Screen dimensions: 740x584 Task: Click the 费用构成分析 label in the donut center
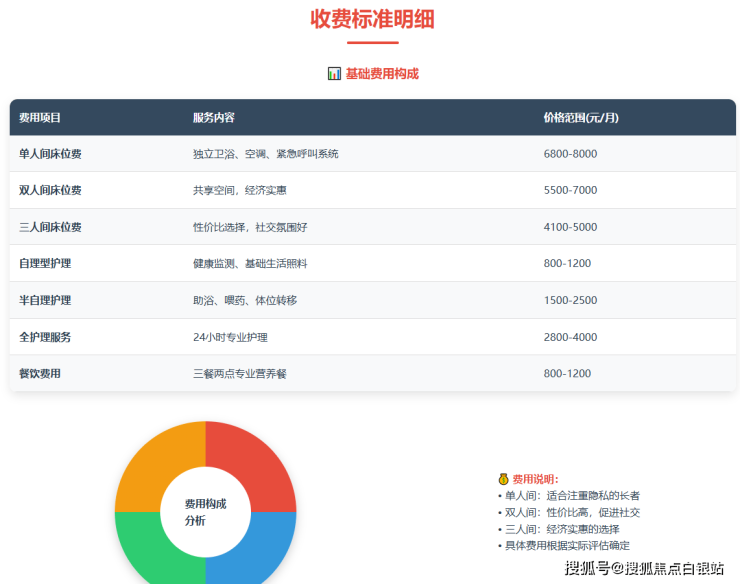pyautogui.click(x=205, y=512)
